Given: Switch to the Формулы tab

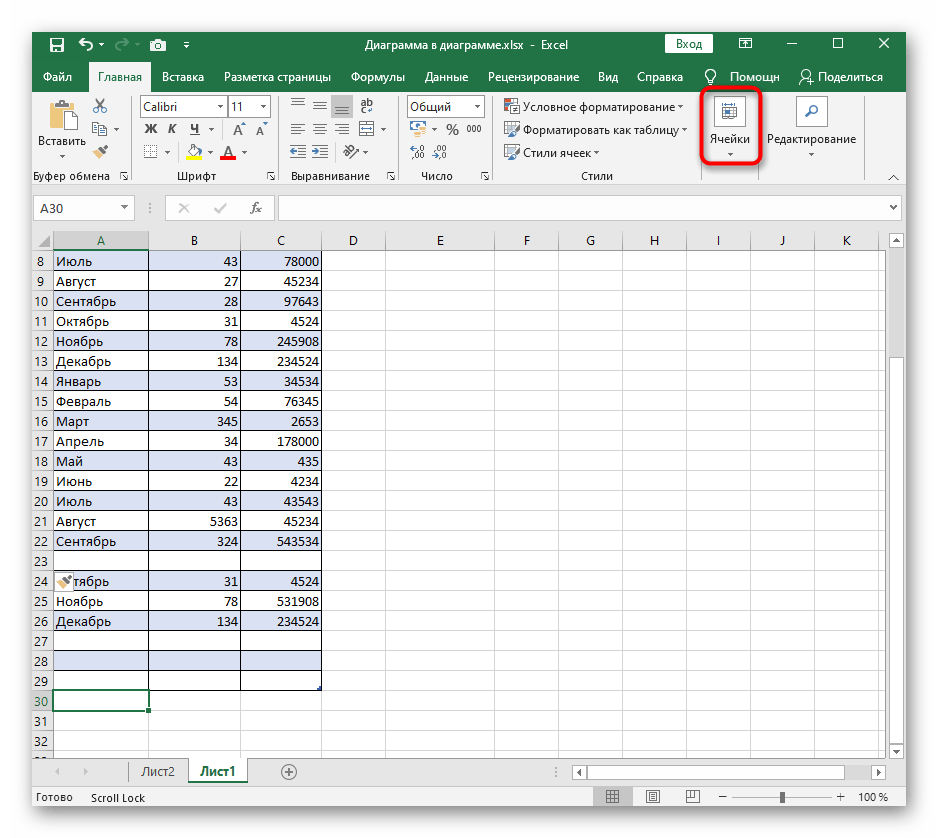Looking at the screenshot, I should (x=377, y=77).
